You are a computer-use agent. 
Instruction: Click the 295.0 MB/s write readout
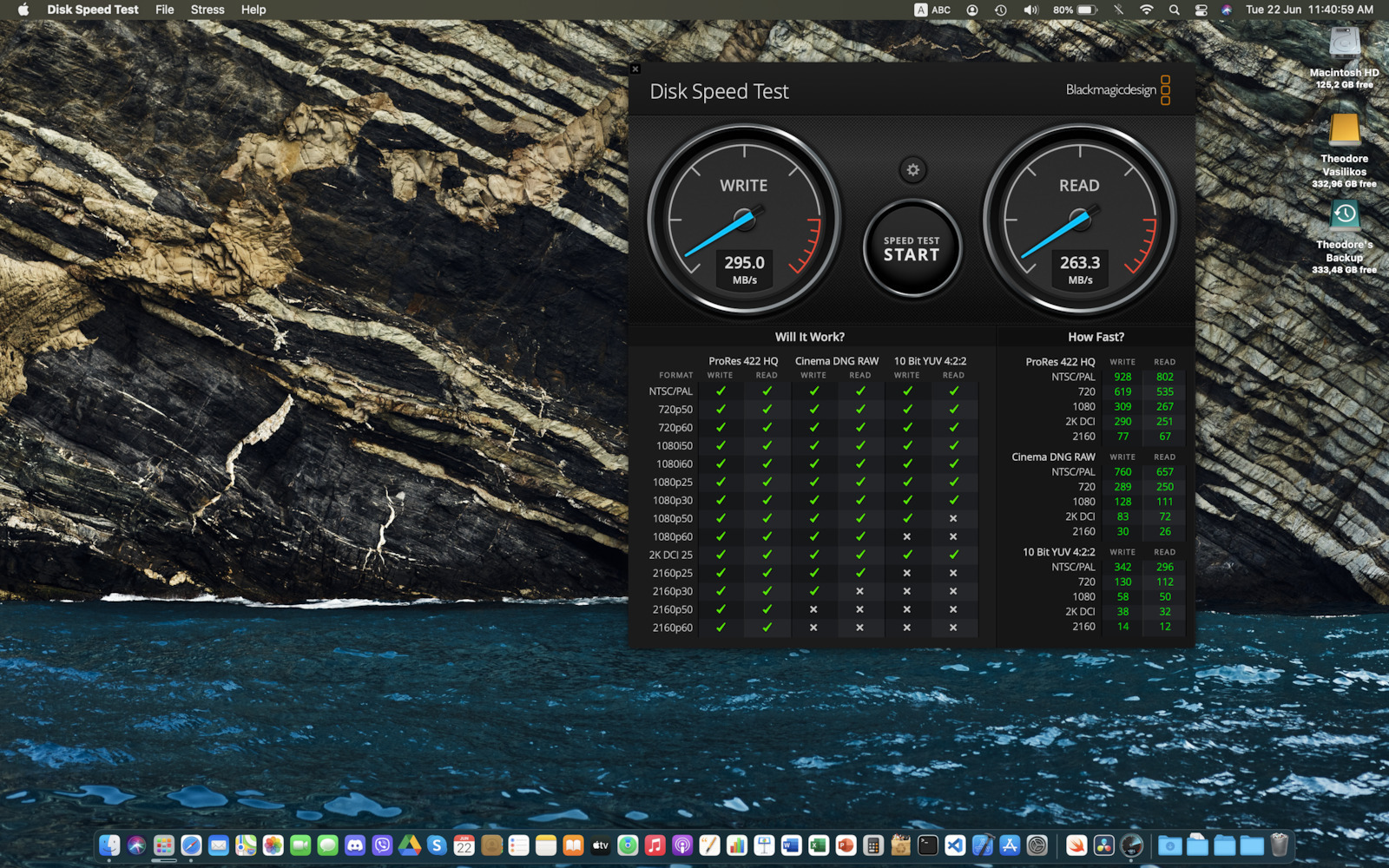point(744,268)
